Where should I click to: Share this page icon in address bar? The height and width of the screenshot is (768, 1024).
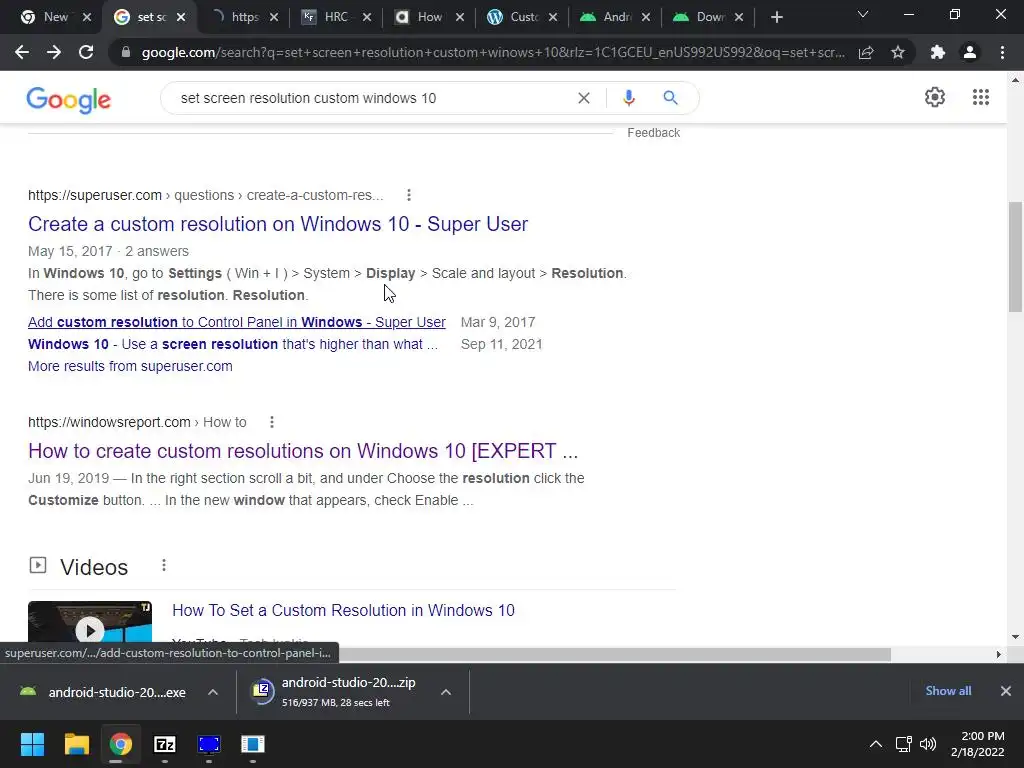pos(866,52)
